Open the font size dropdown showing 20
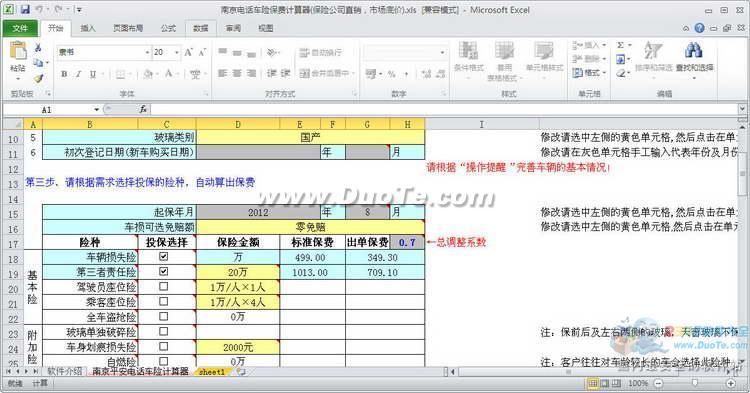 pos(176,52)
